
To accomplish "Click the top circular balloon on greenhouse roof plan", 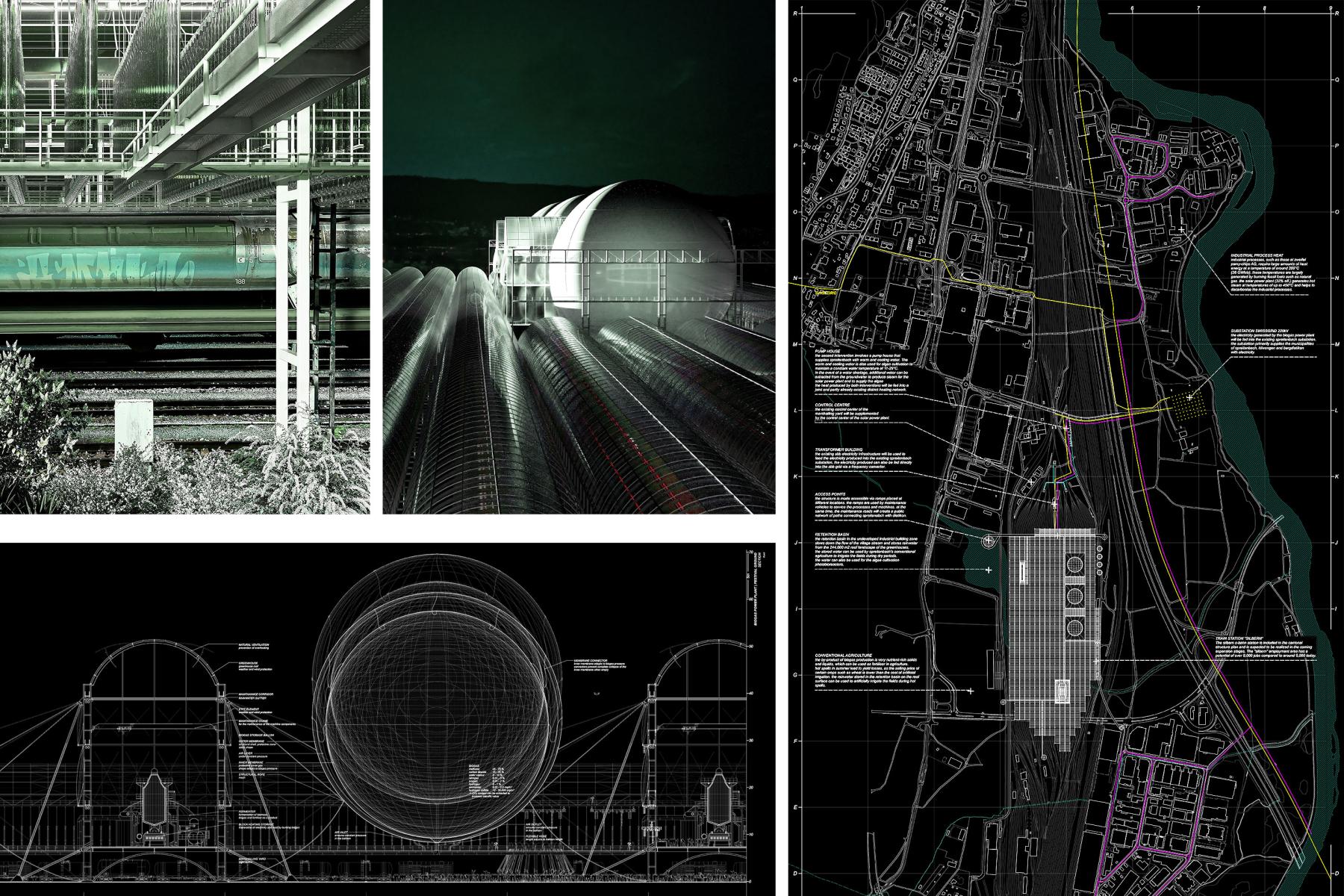I will pyautogui.click(x=1074, y=564).
